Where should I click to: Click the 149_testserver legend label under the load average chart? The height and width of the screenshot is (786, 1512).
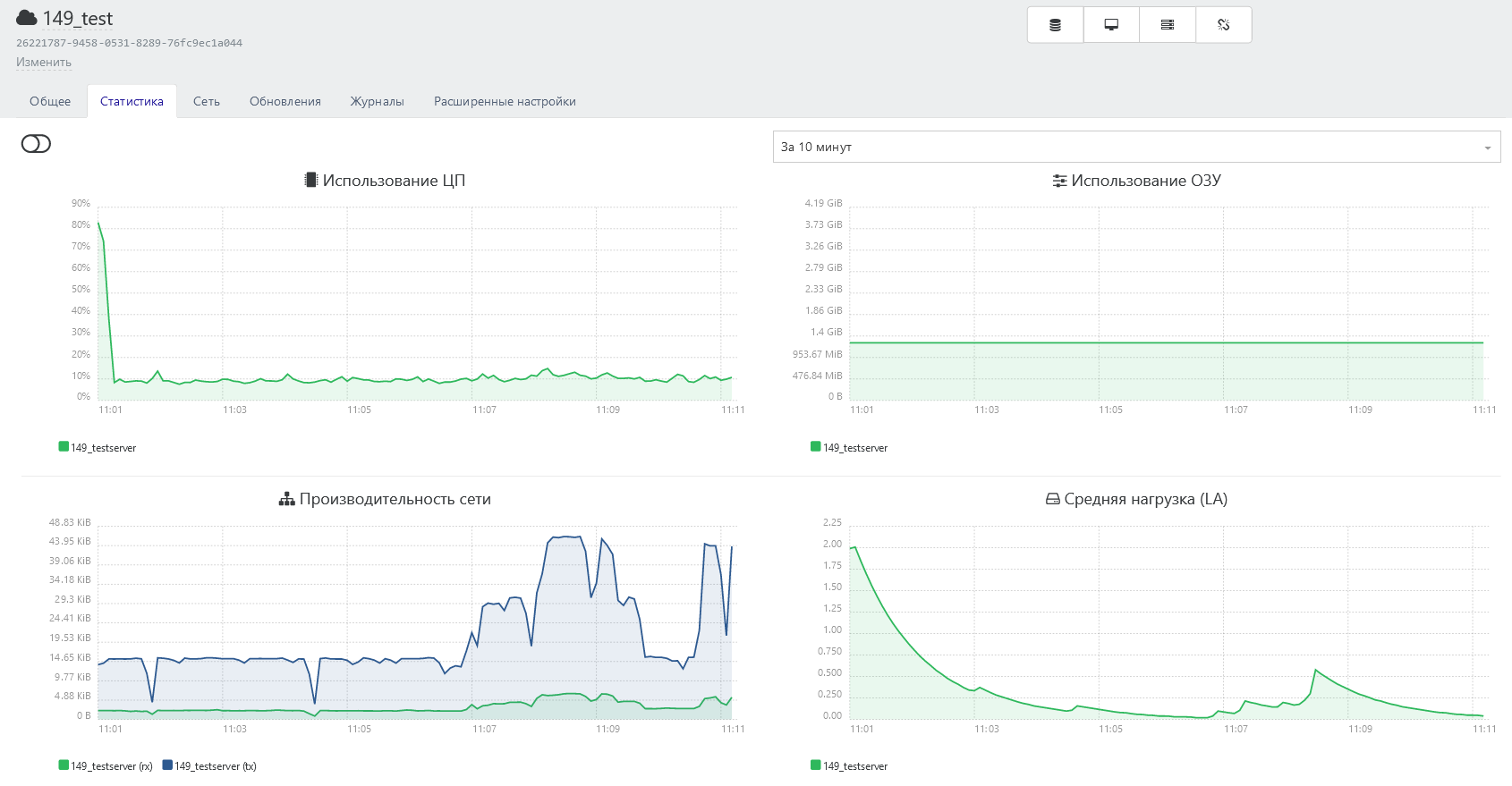pyautogui.click(x=855, y=766)
